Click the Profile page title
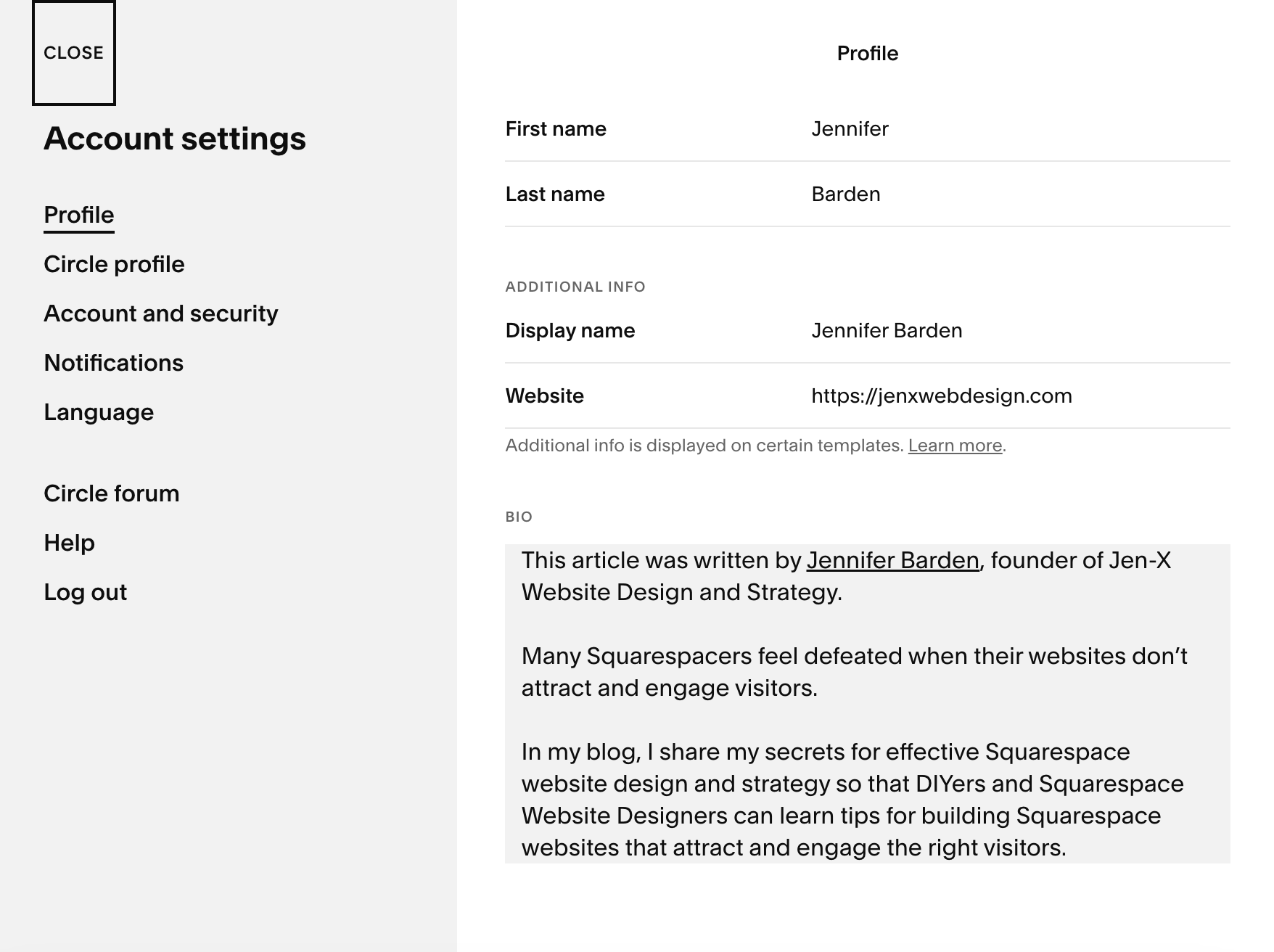The height and width of the screenshot is (952, 1274). pos(867,53)
